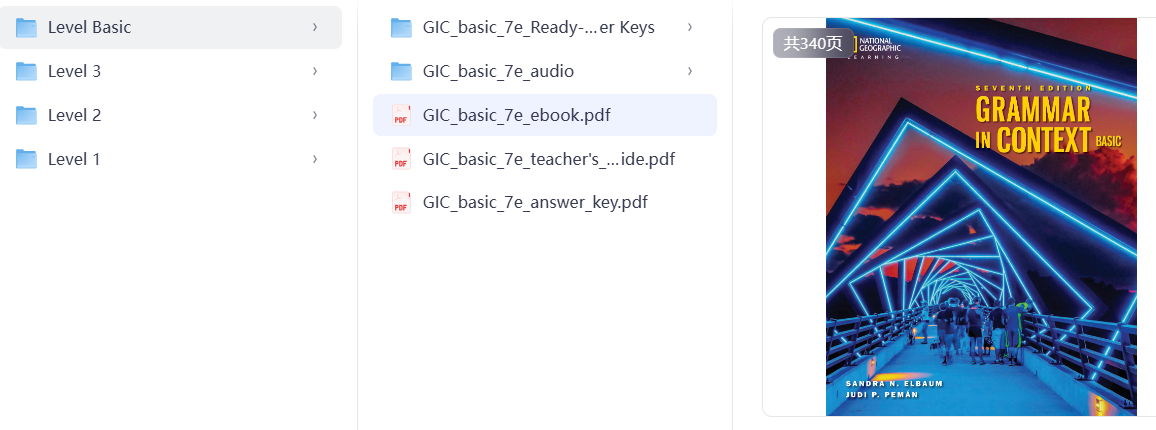Screen dimensions: 1156x430
Task: Expand the Level 3 folder chevron
Action: pos(314,71)
